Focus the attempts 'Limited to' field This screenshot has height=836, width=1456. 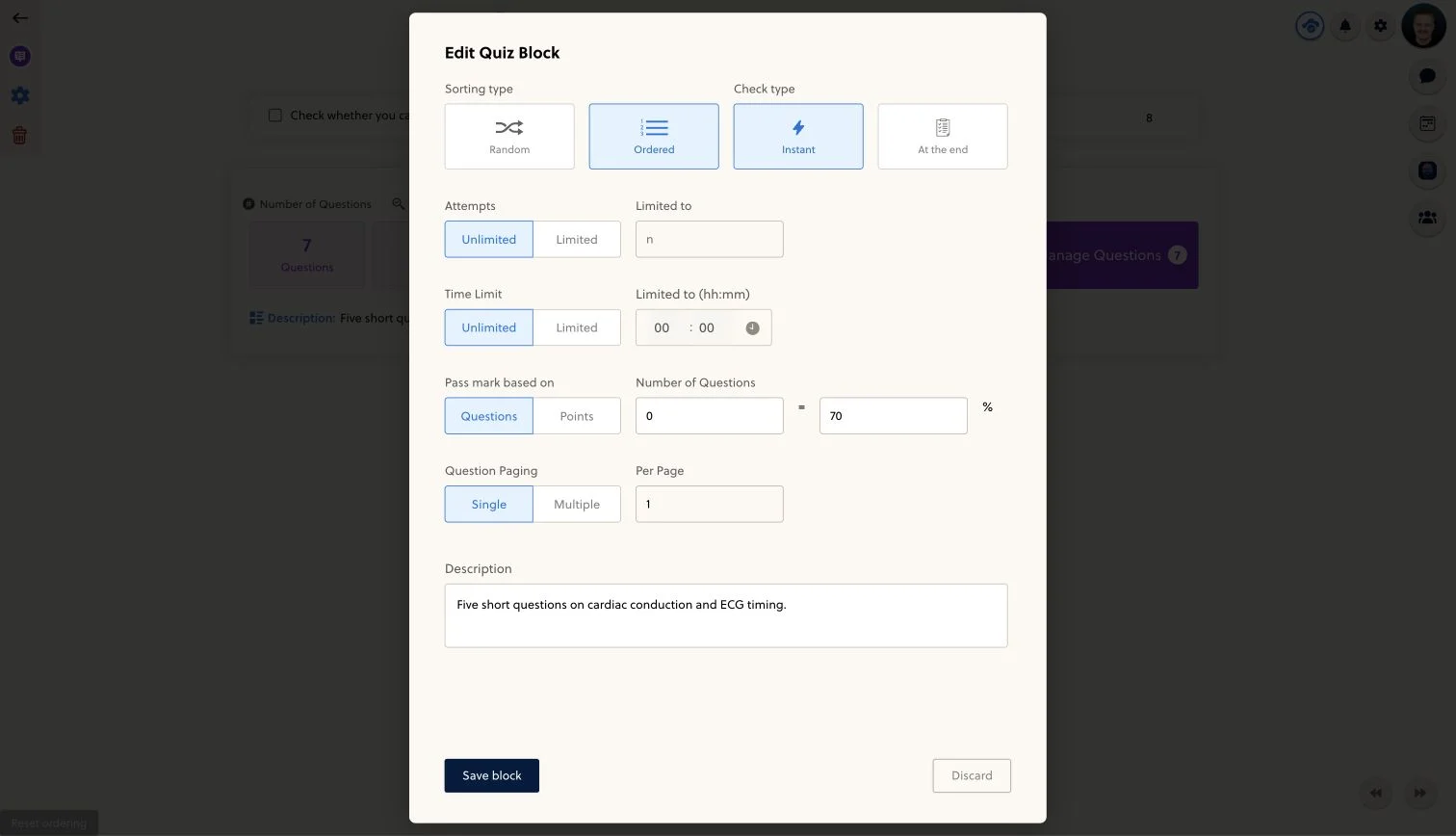pyautogui.click(x=710, y=240)
